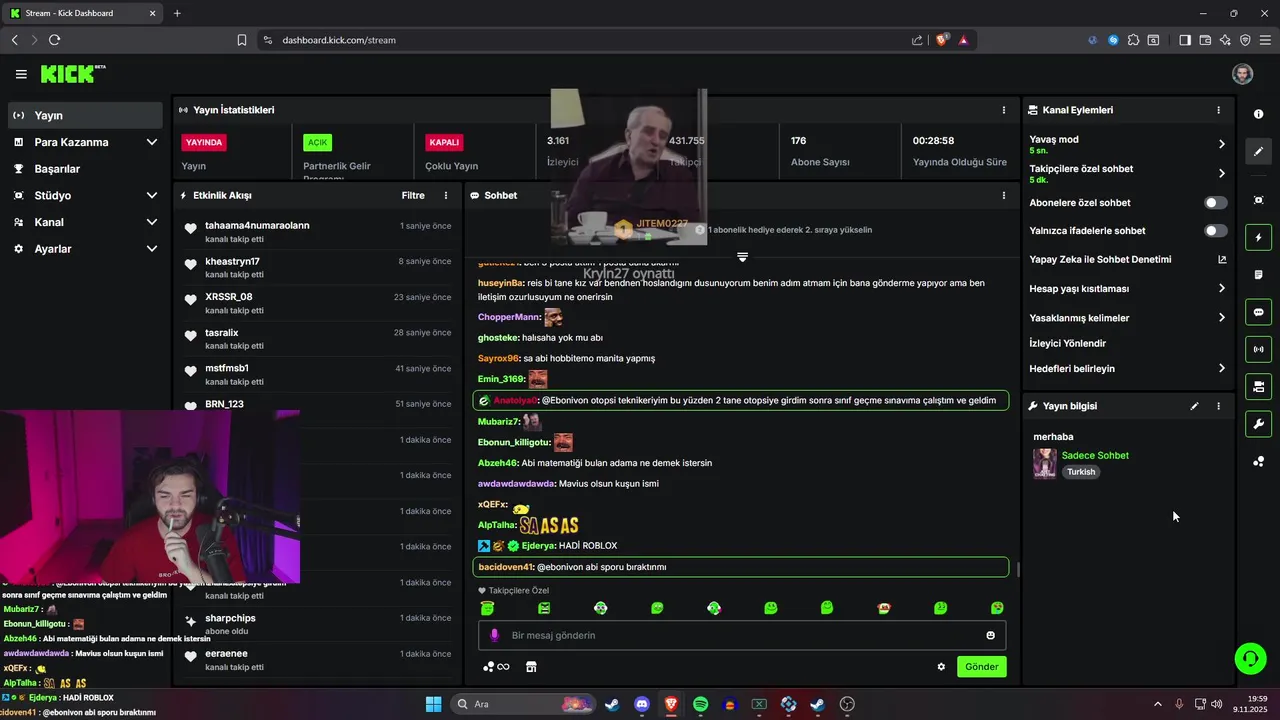The image size is (1280, 720).
Task: Select sharpchips abone oldu entry
Action: (315, 624)
